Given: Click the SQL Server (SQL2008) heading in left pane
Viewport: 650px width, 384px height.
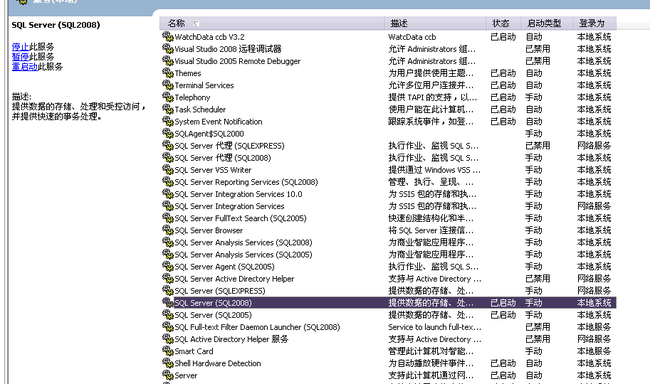Looking at the screenshot, I should [56, 25].
